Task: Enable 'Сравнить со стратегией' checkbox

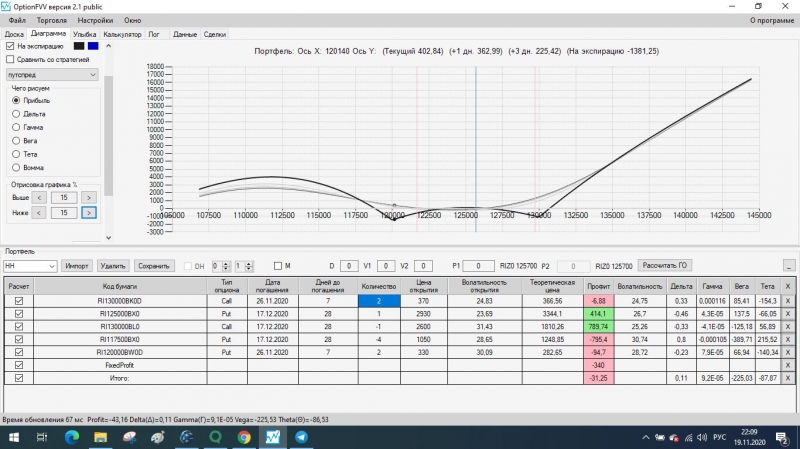Action: pos(10,59)
